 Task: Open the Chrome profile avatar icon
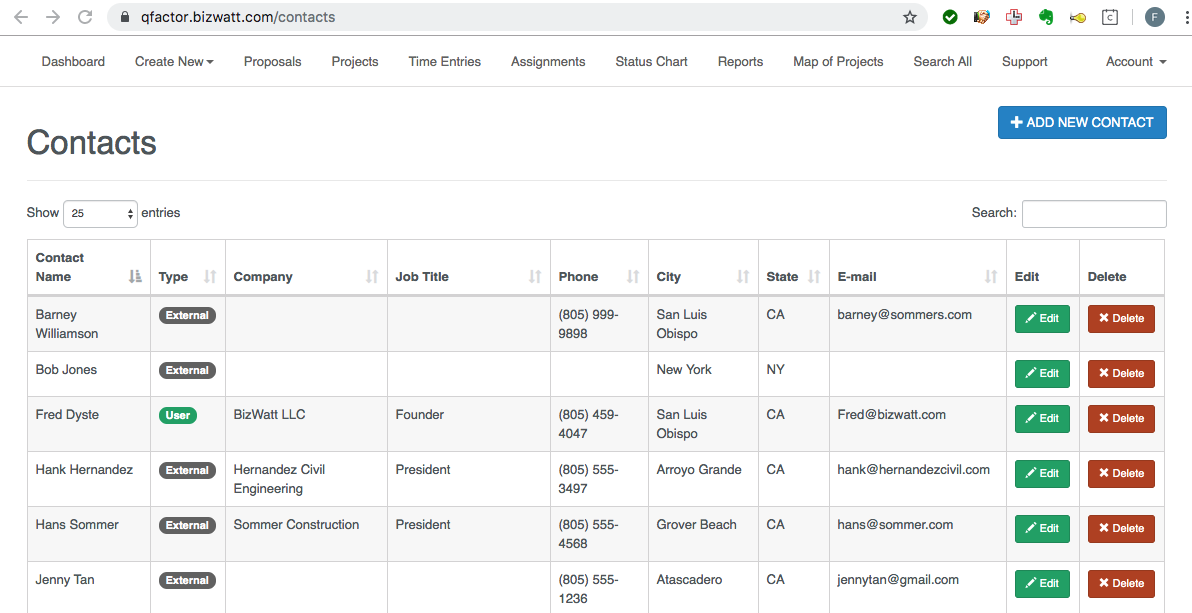pyautogui.click(x=1155, y=17)
